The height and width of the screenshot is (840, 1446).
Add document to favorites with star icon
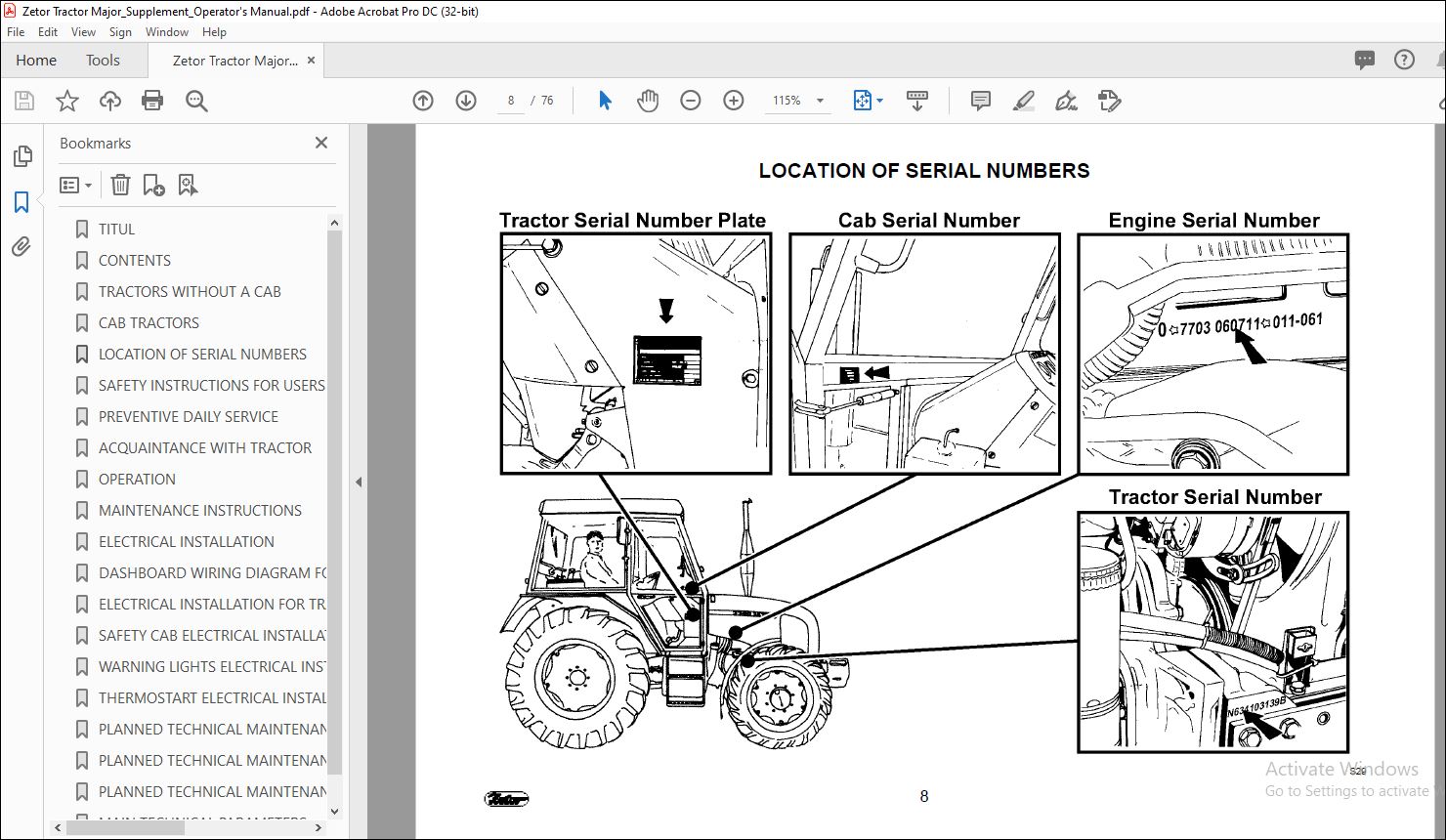[x=66, y=101]
